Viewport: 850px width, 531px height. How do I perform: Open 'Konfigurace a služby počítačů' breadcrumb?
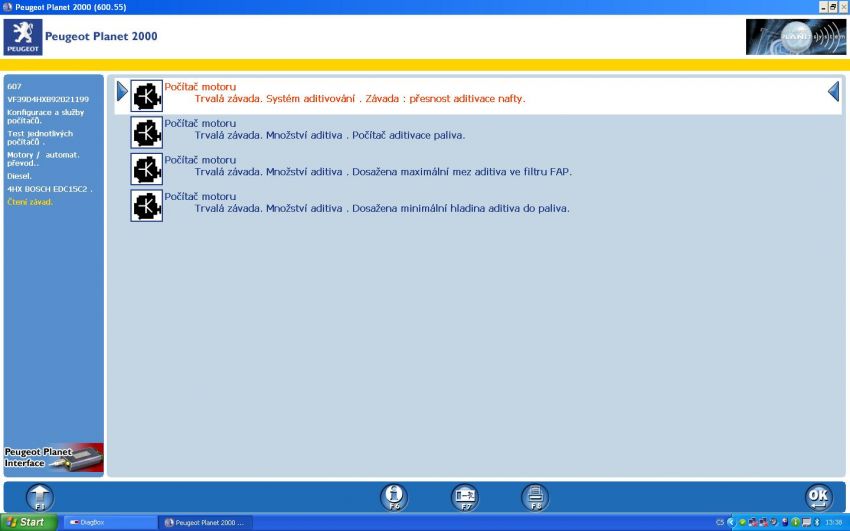click(x=46, y=116)
